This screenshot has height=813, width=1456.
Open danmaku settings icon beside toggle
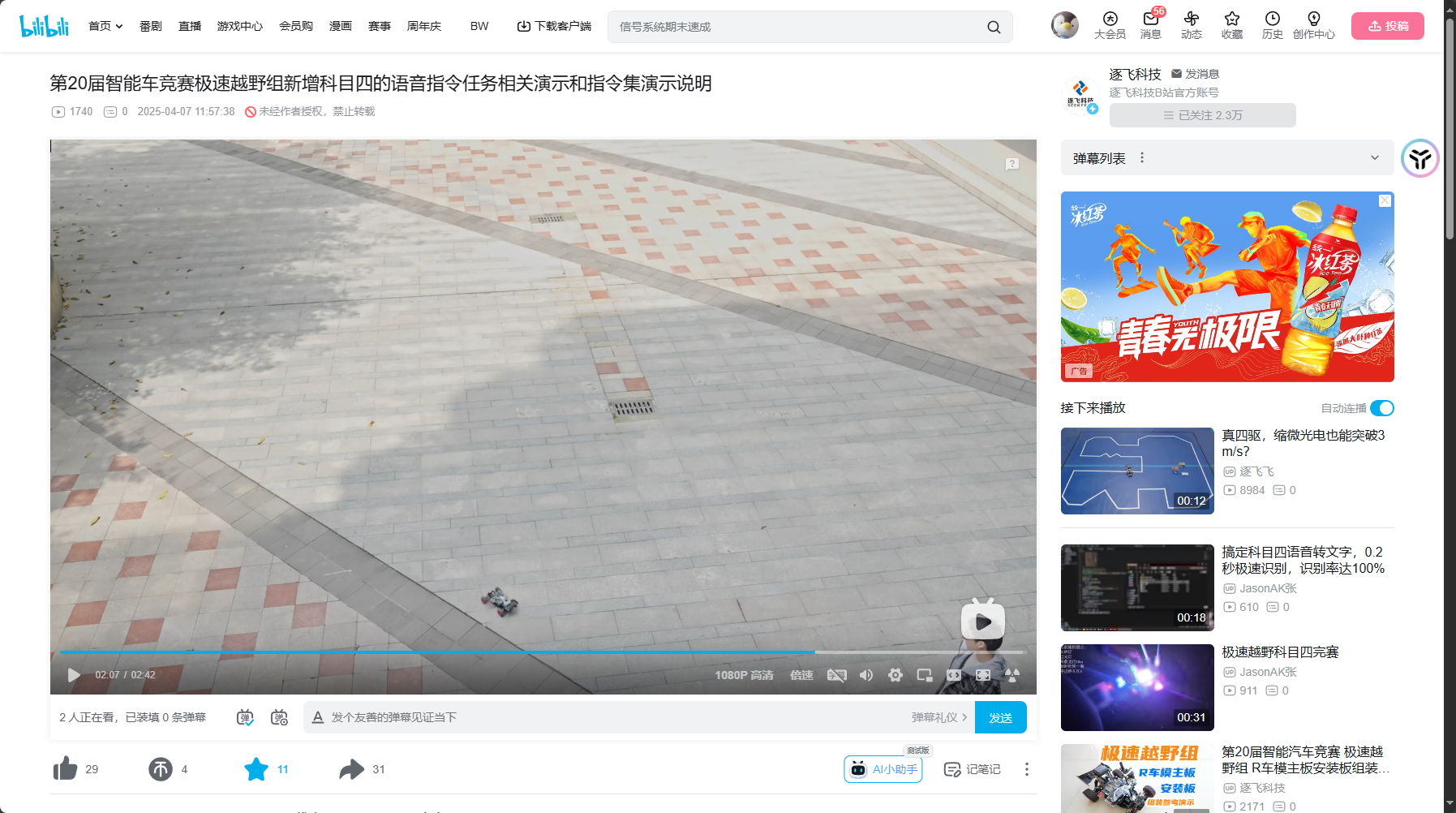click(x=279, y=717)
